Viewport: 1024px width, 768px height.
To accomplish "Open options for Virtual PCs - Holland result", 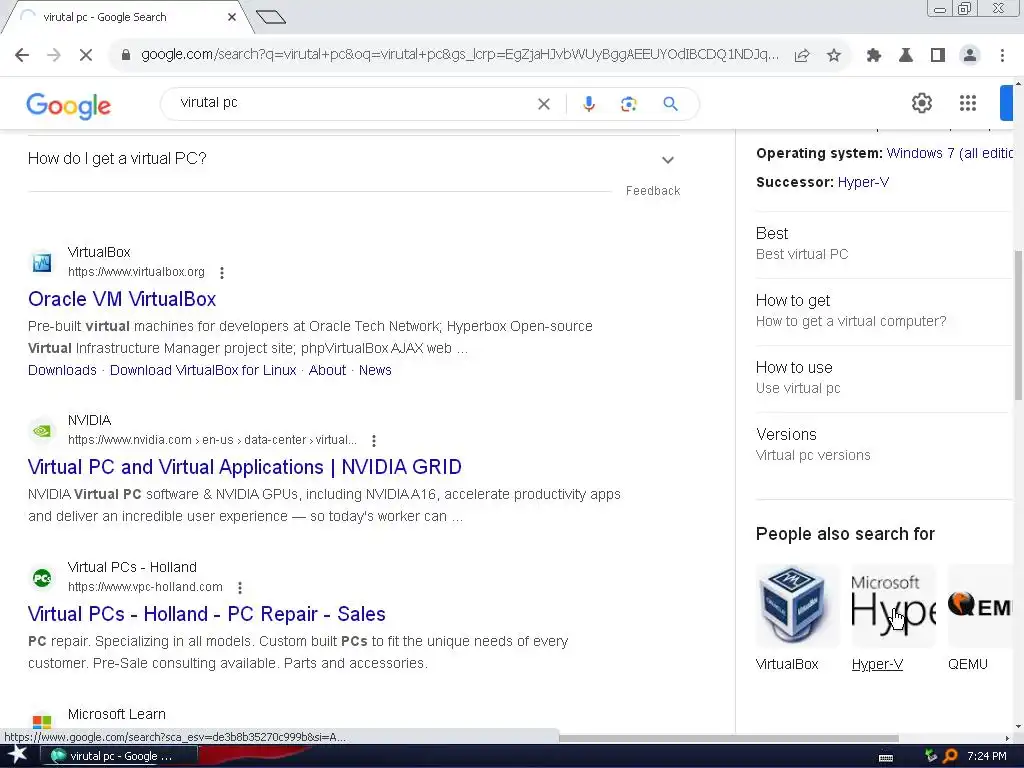I will click(240, 588).
